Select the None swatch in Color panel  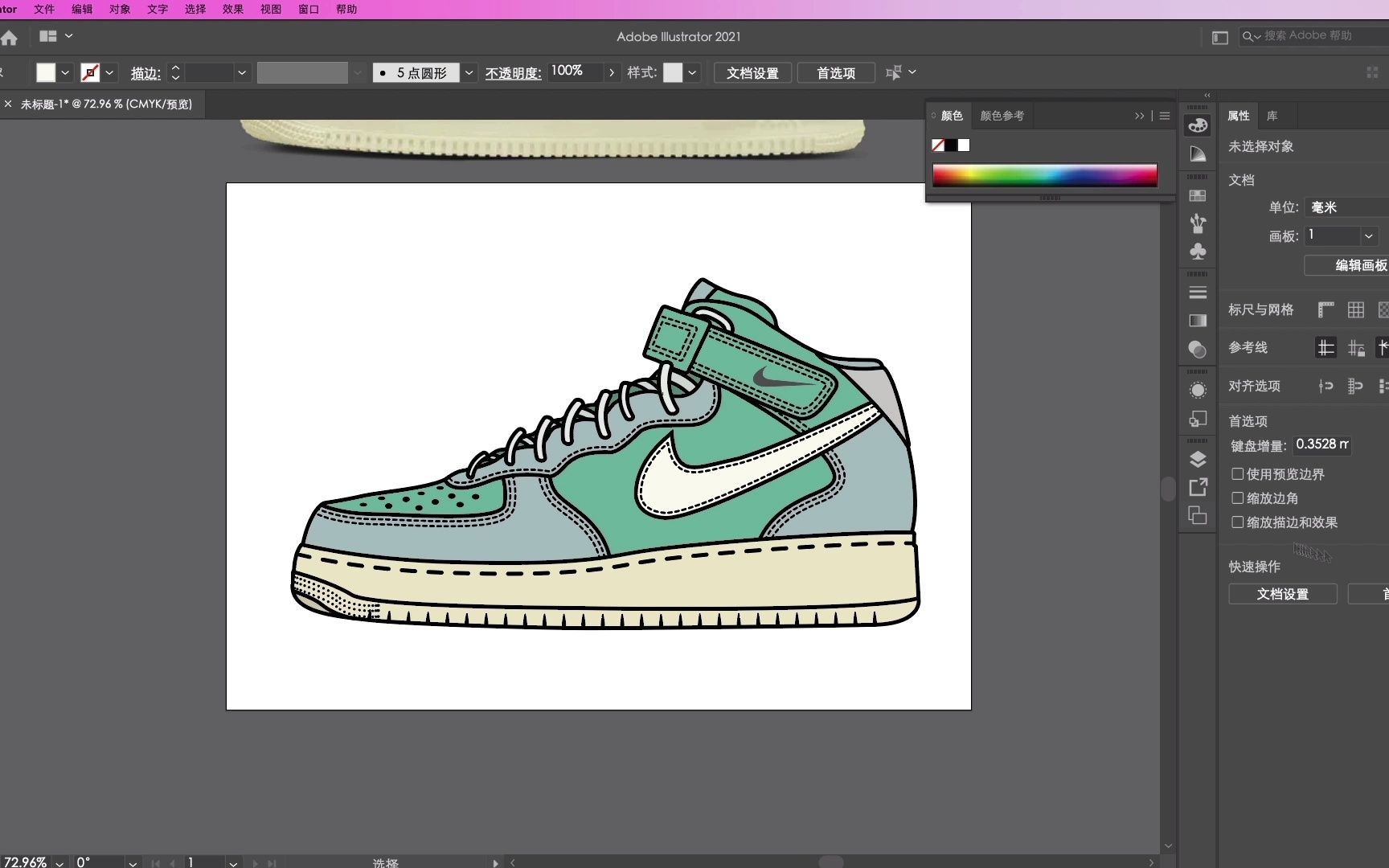[938, 145]
